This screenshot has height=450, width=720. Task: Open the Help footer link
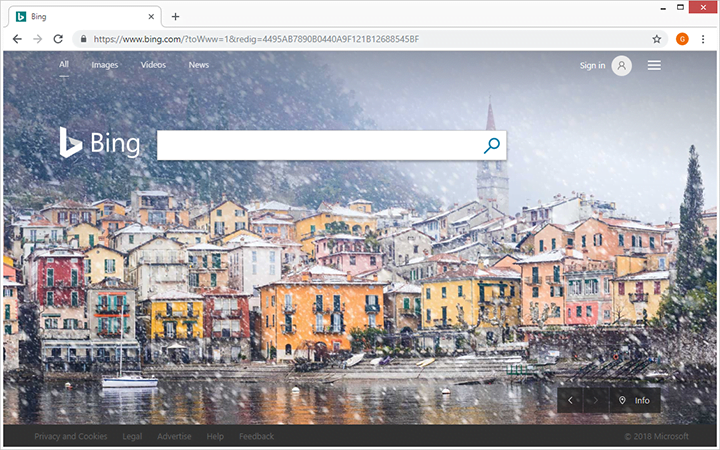click(215, 436)
